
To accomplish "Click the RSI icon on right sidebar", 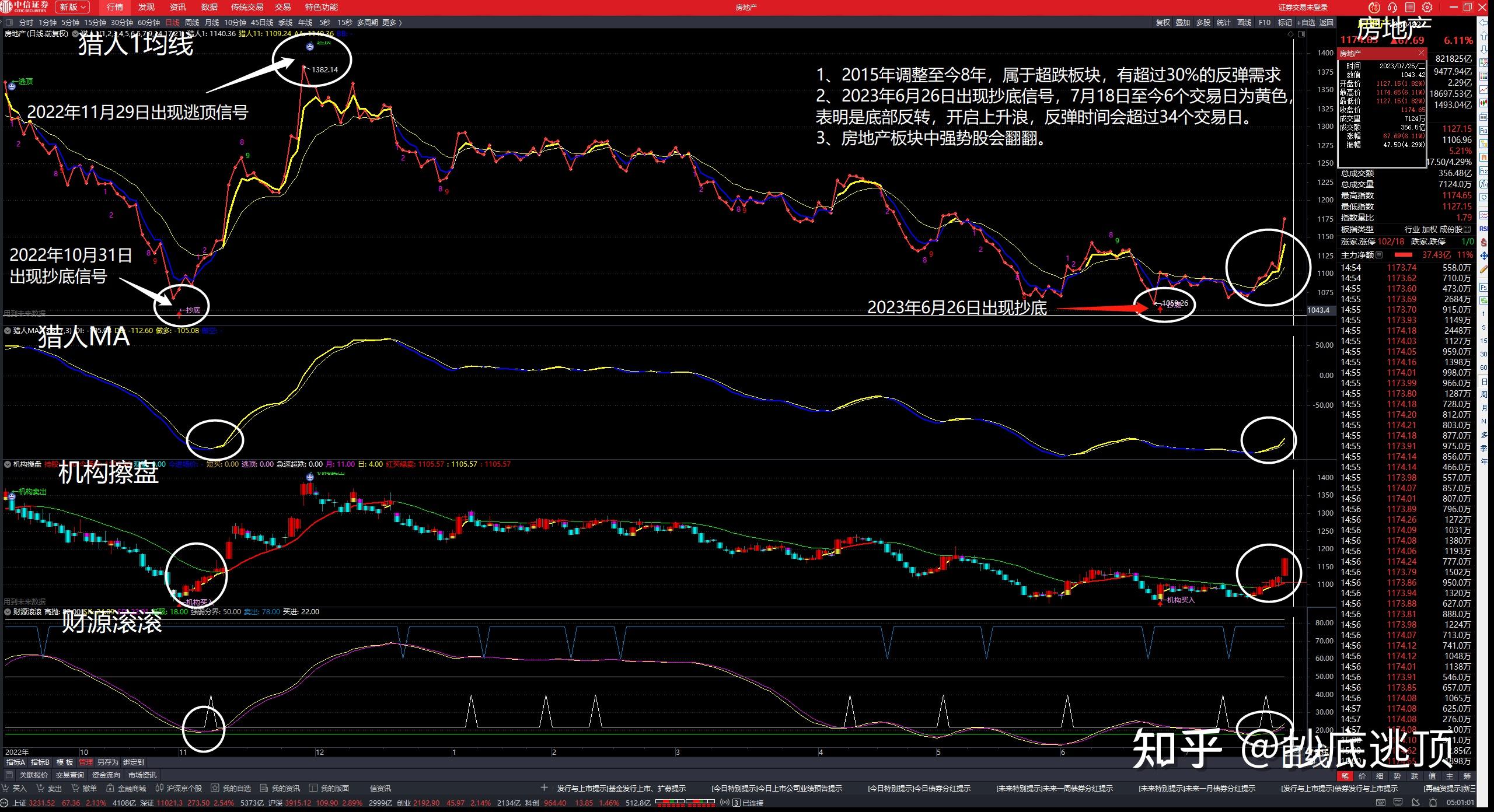I will coord(1484,229).
